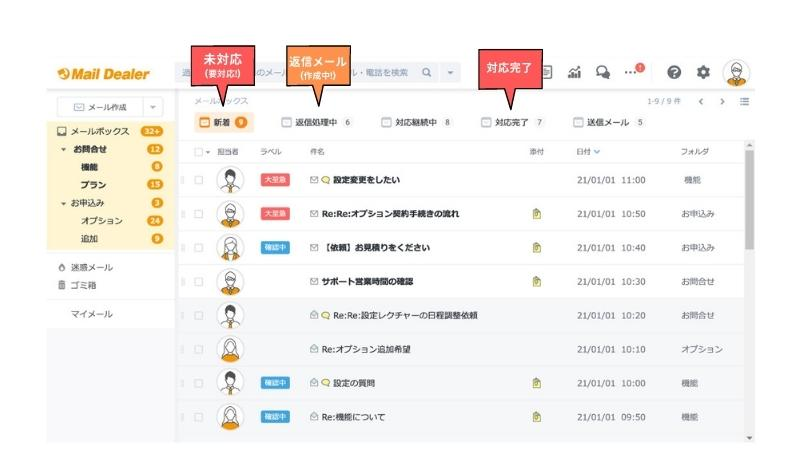The height and width of the screenshot is (450, 800).
Task: Click the user profile avatar
Action: (x=736, y=72)
